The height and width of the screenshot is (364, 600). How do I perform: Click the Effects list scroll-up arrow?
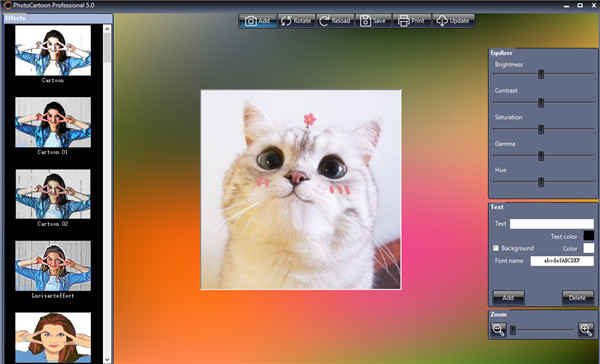point(107,29)
